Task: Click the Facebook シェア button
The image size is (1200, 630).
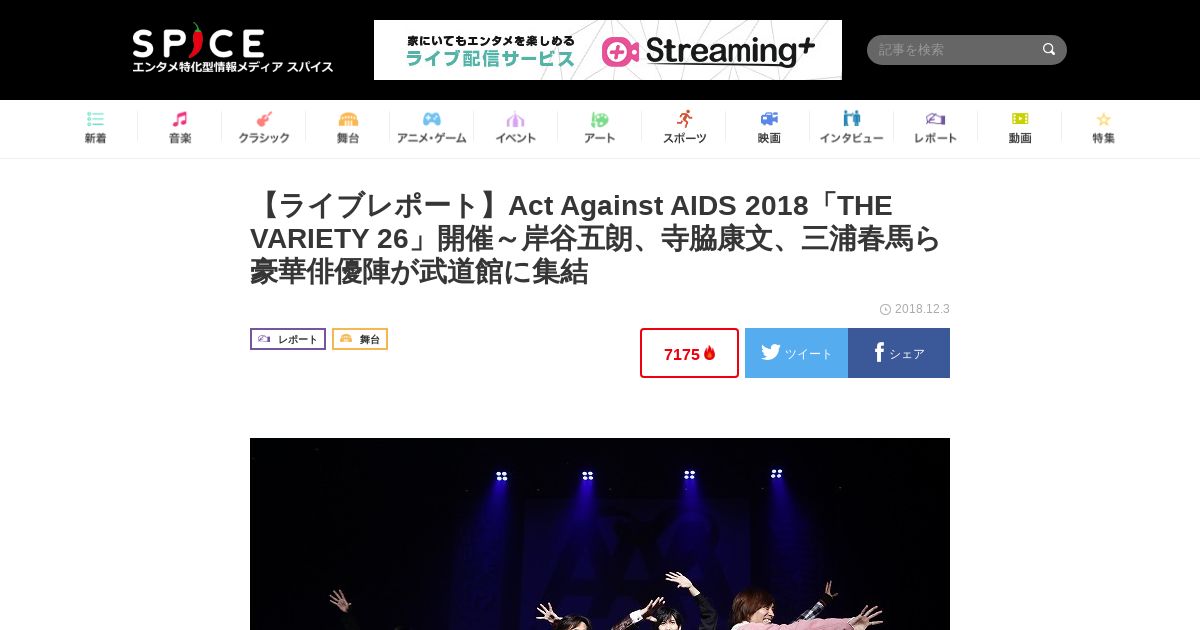Action: (x=899, y=353)
